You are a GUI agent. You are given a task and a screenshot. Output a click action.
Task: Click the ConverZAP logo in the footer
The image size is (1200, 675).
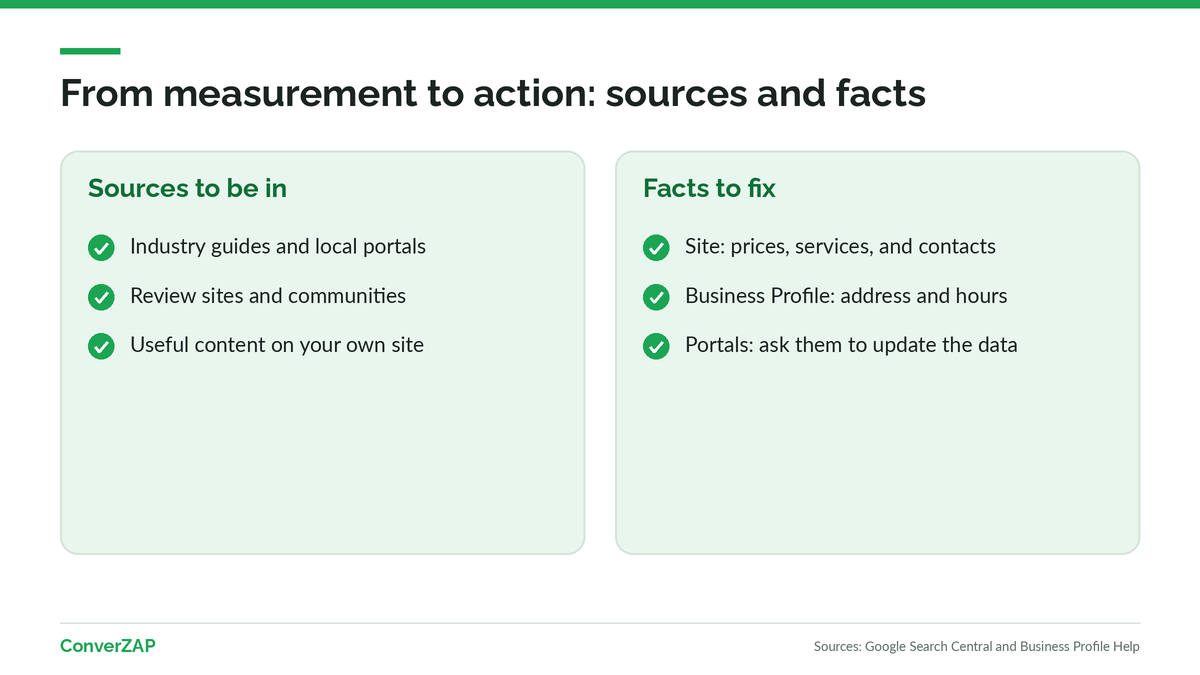108,646
